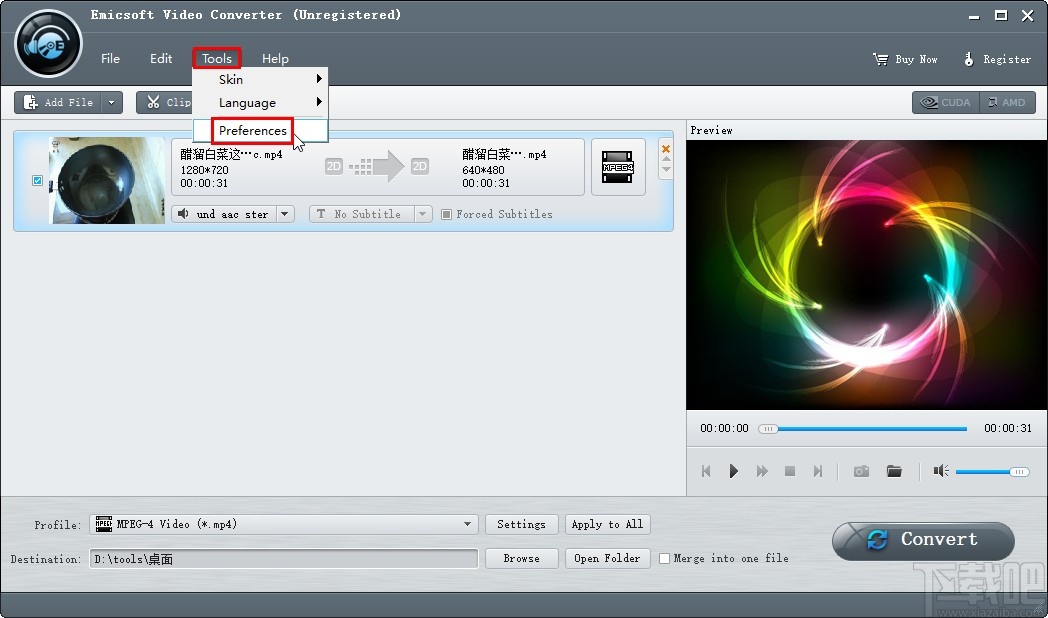Click the Emicsoft disc logo icon

click(x=48, y=44)
